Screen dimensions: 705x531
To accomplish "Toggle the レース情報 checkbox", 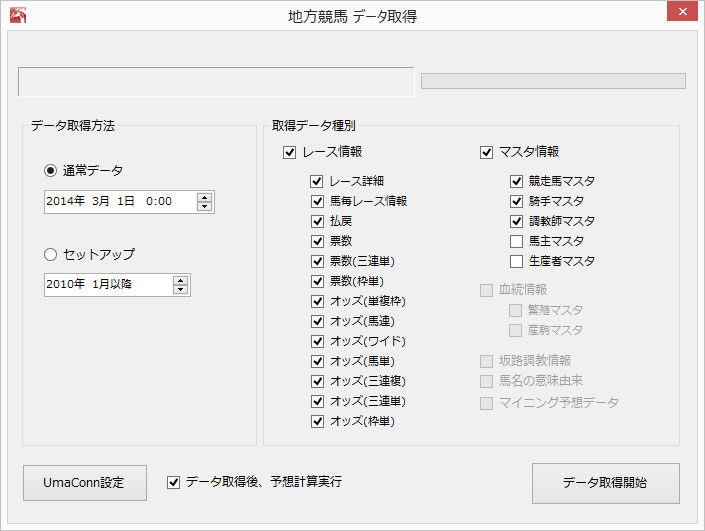I will pyautogui.click(x=290, y=153).
